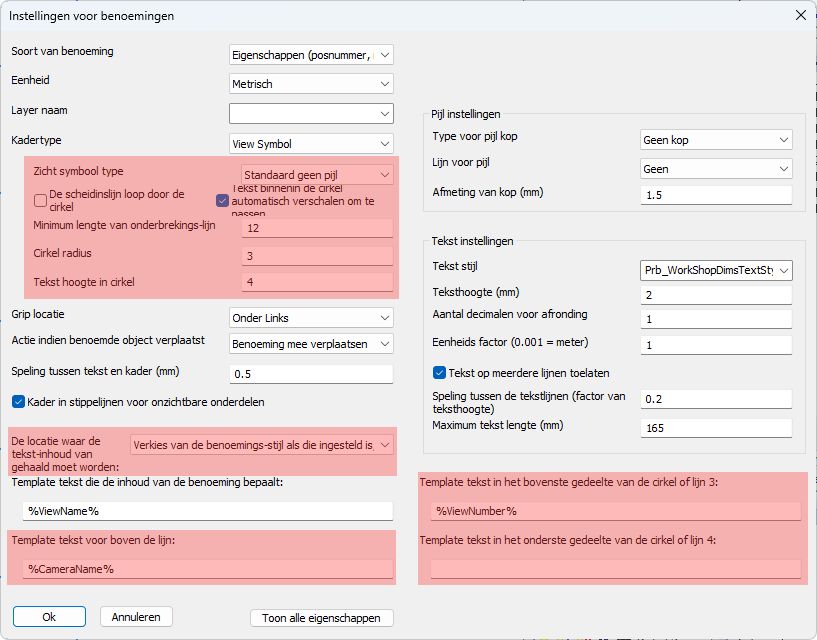Click the Cirkel radius input field
The width and height of the screenshot is (817, 640).
[317, 255]
